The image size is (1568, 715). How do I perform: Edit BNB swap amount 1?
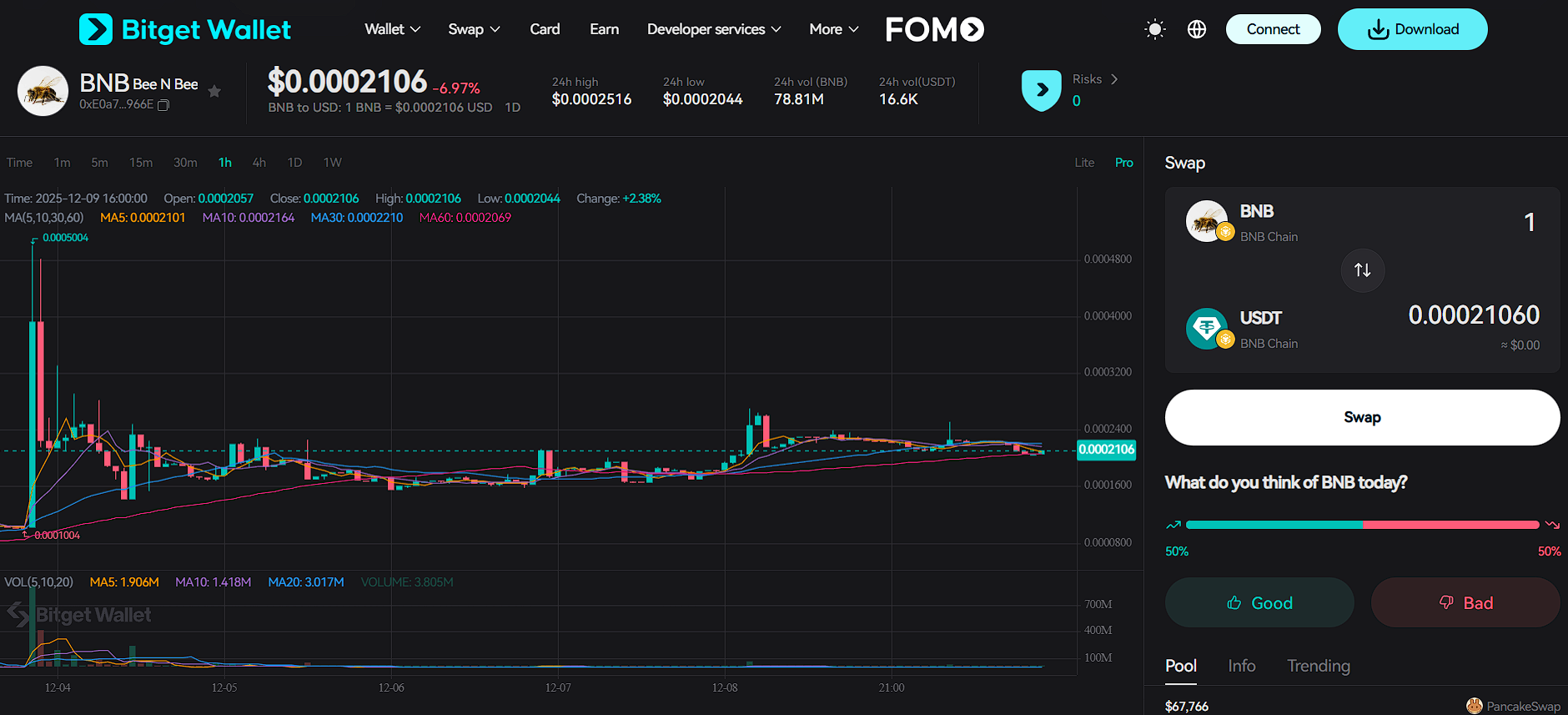[x=1530, y=222]
